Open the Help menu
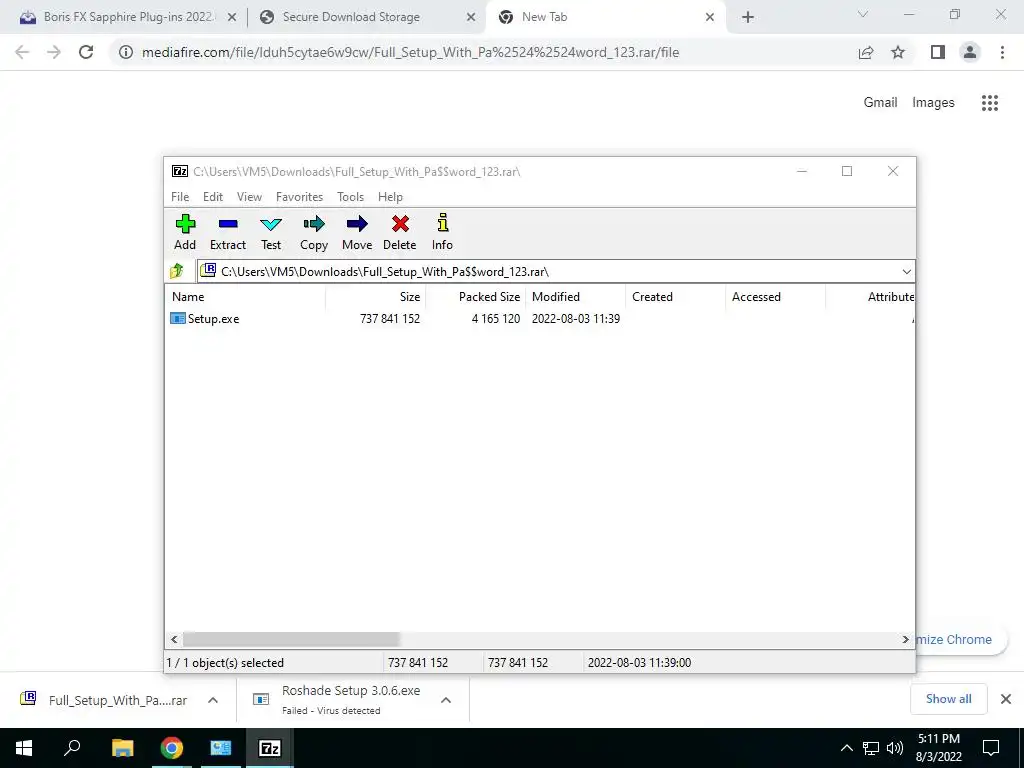This screenshot has width=1024, height=768. pos(391,197)
